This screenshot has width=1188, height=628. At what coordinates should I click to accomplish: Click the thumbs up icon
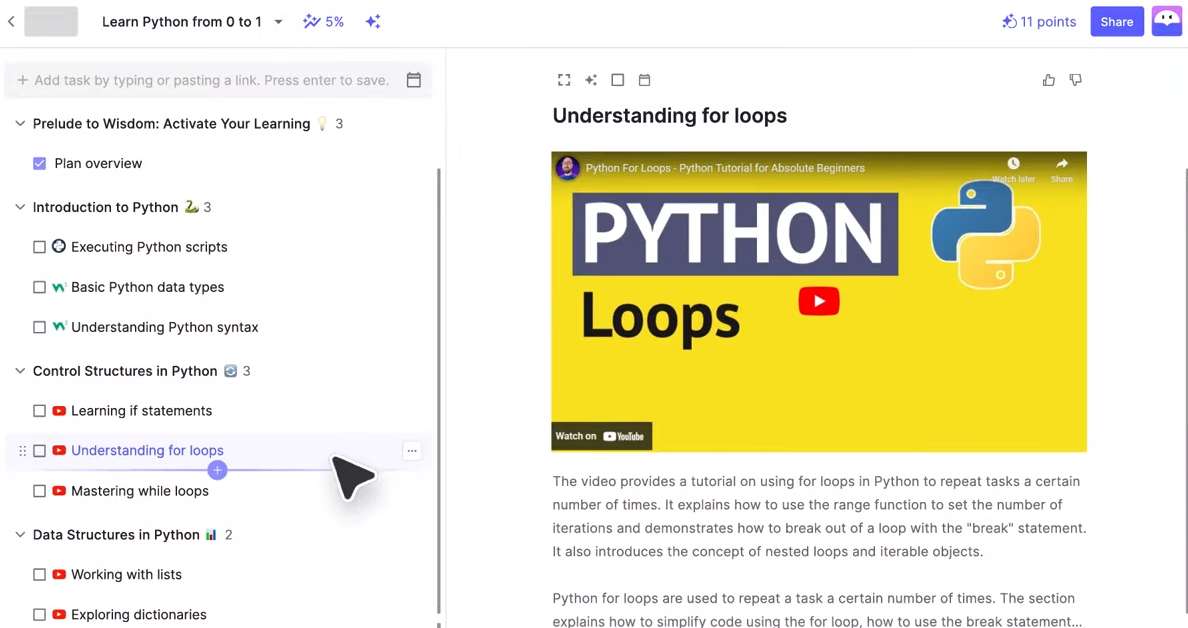1049,80
